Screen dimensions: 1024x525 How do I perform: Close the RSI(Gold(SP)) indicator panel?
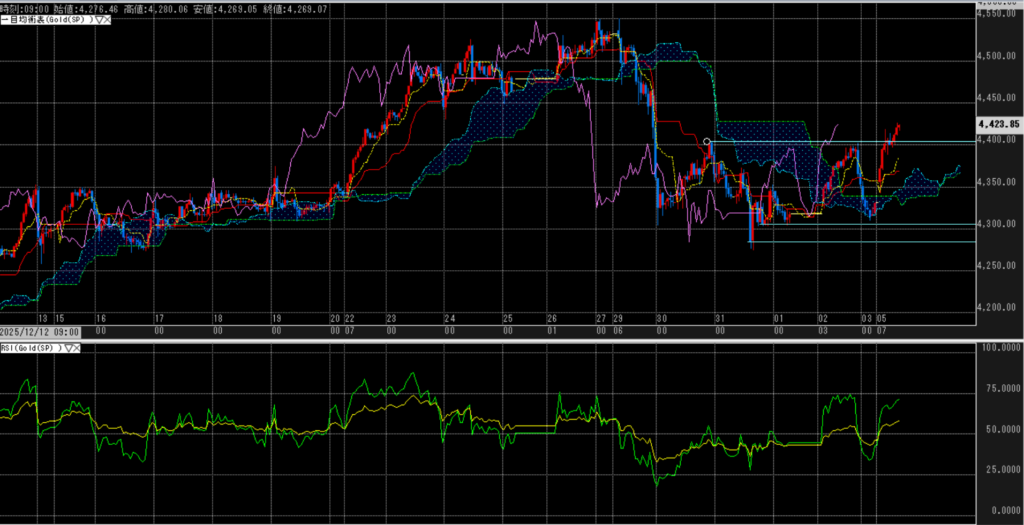pyautogui.click(x=79, y=348)
